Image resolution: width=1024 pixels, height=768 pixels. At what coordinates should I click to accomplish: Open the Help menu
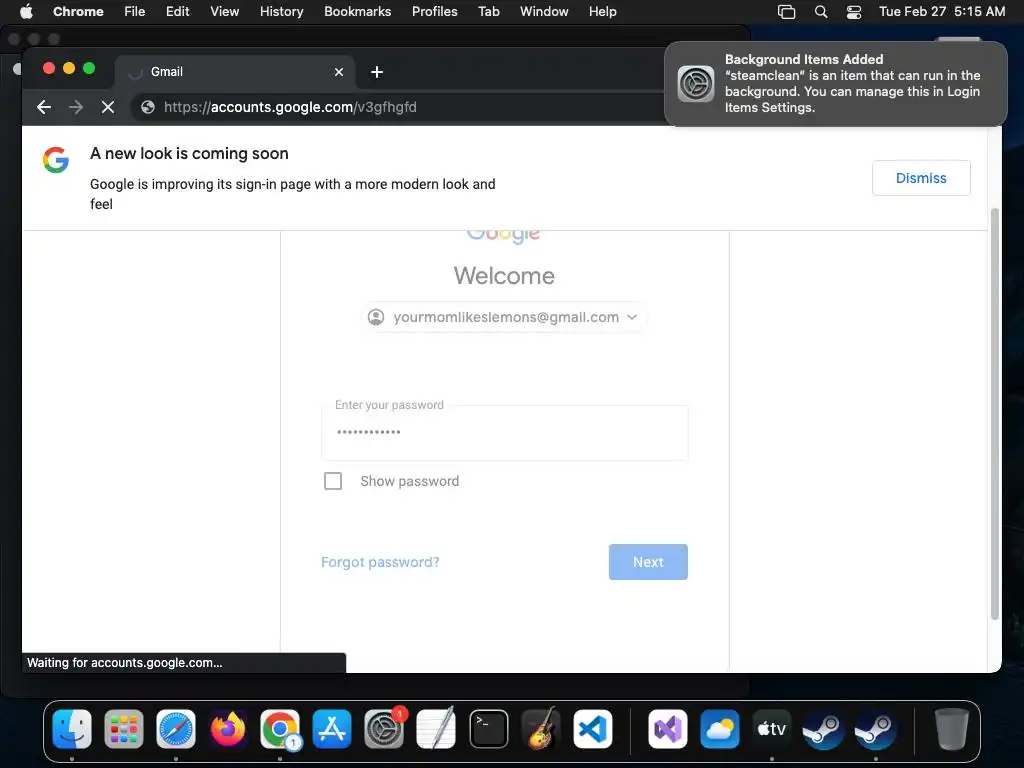(602, 11)
